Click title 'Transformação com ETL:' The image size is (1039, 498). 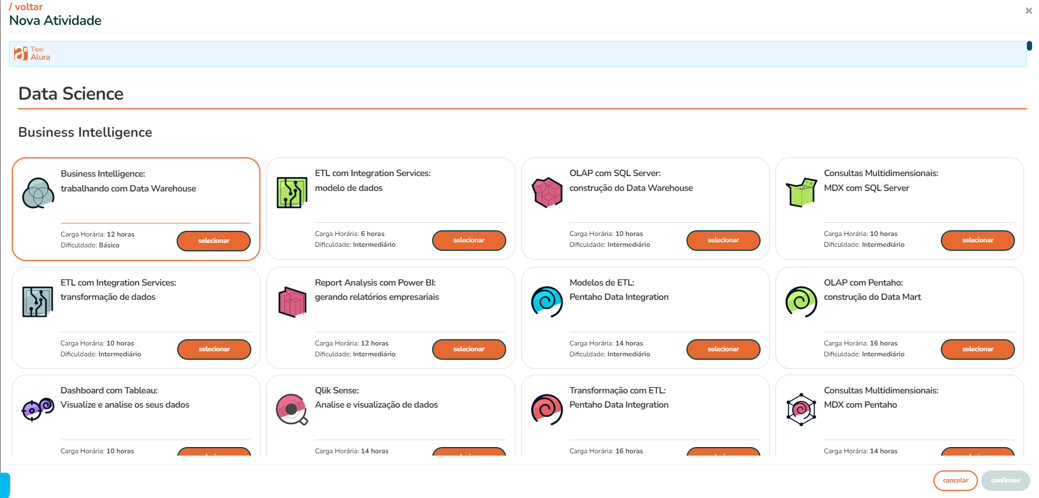618,391
